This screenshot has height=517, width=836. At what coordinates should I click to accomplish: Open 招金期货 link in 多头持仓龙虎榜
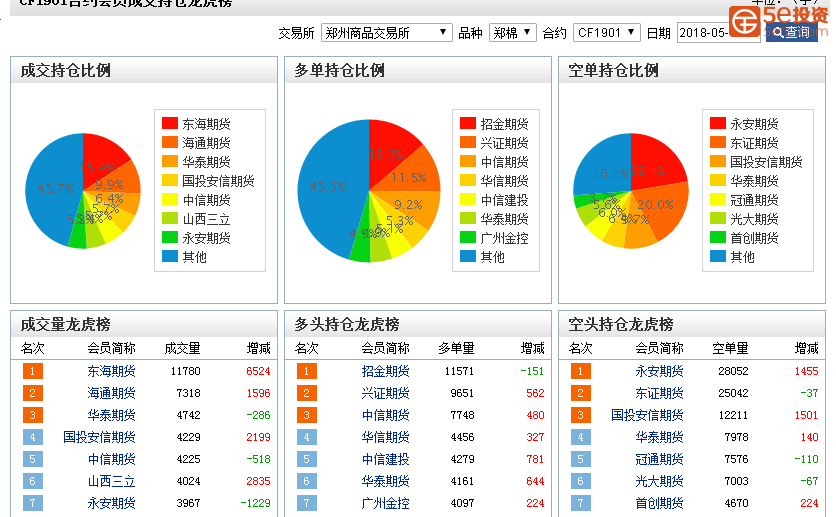pyautogui.click(x=385, y=371)
